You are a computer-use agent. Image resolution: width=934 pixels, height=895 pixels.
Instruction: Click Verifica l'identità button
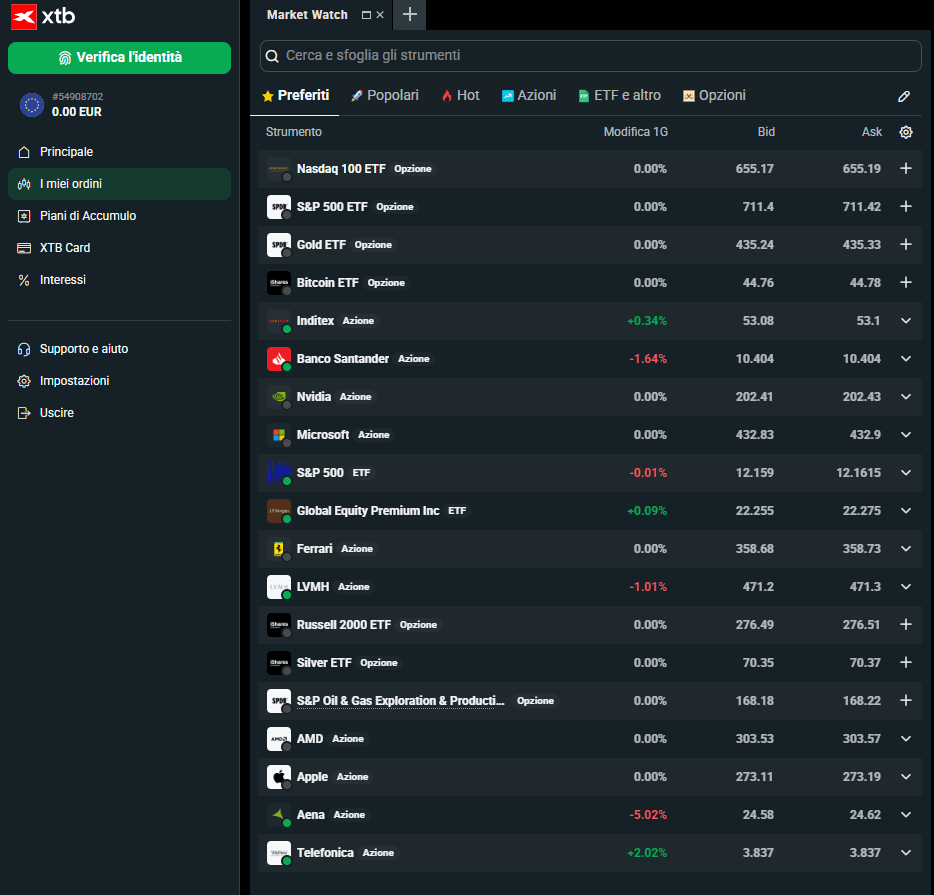119,58
